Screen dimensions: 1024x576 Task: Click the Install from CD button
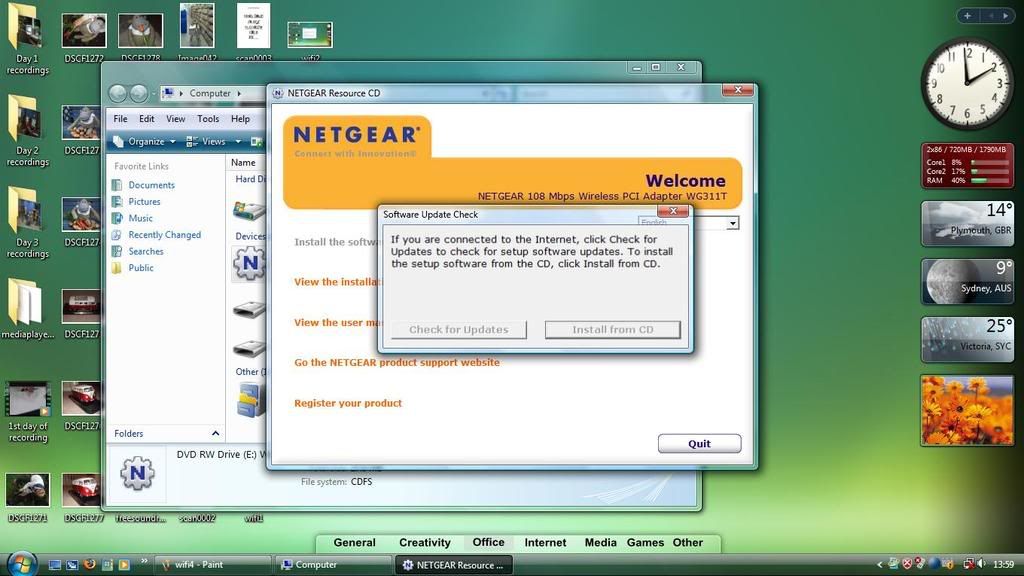(613, 330)
